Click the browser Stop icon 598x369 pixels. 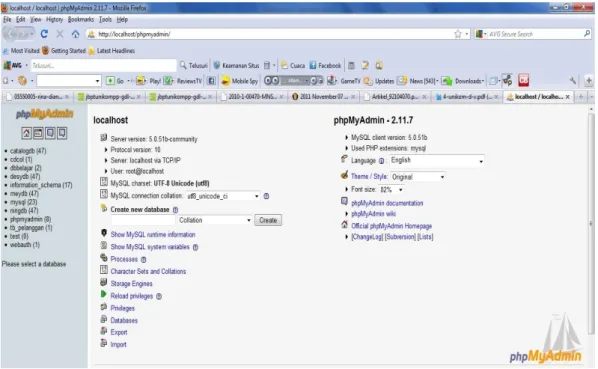(x=60, y=34)
